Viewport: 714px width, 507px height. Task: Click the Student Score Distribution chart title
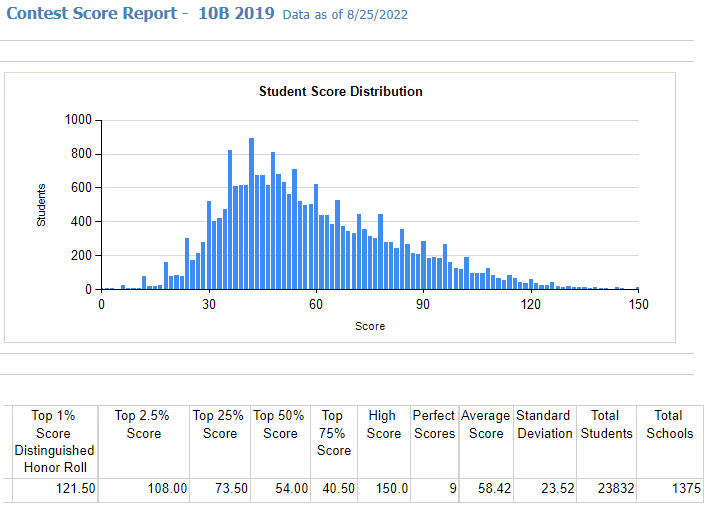pos(340,91)
